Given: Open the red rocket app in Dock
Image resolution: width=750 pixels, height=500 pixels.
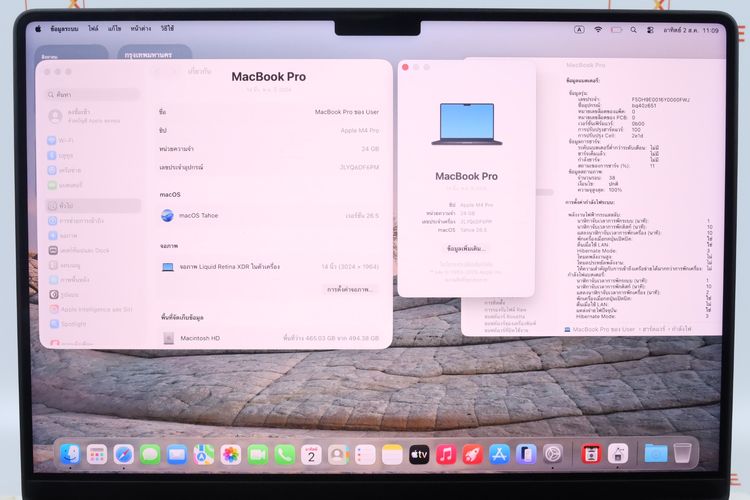Looking at the screenshot, I should pos(473,454).
